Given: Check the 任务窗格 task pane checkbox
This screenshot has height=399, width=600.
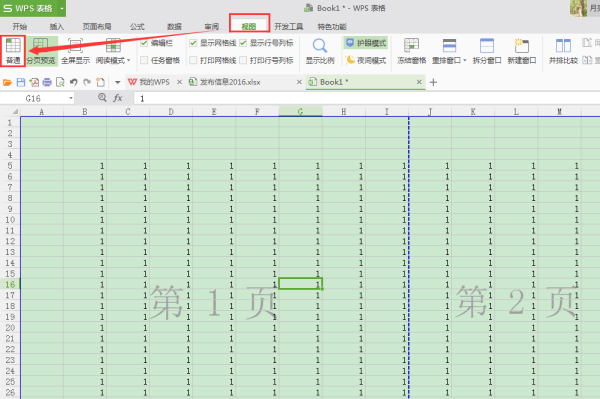Looking at the screenshot, I should click(144, 60).
